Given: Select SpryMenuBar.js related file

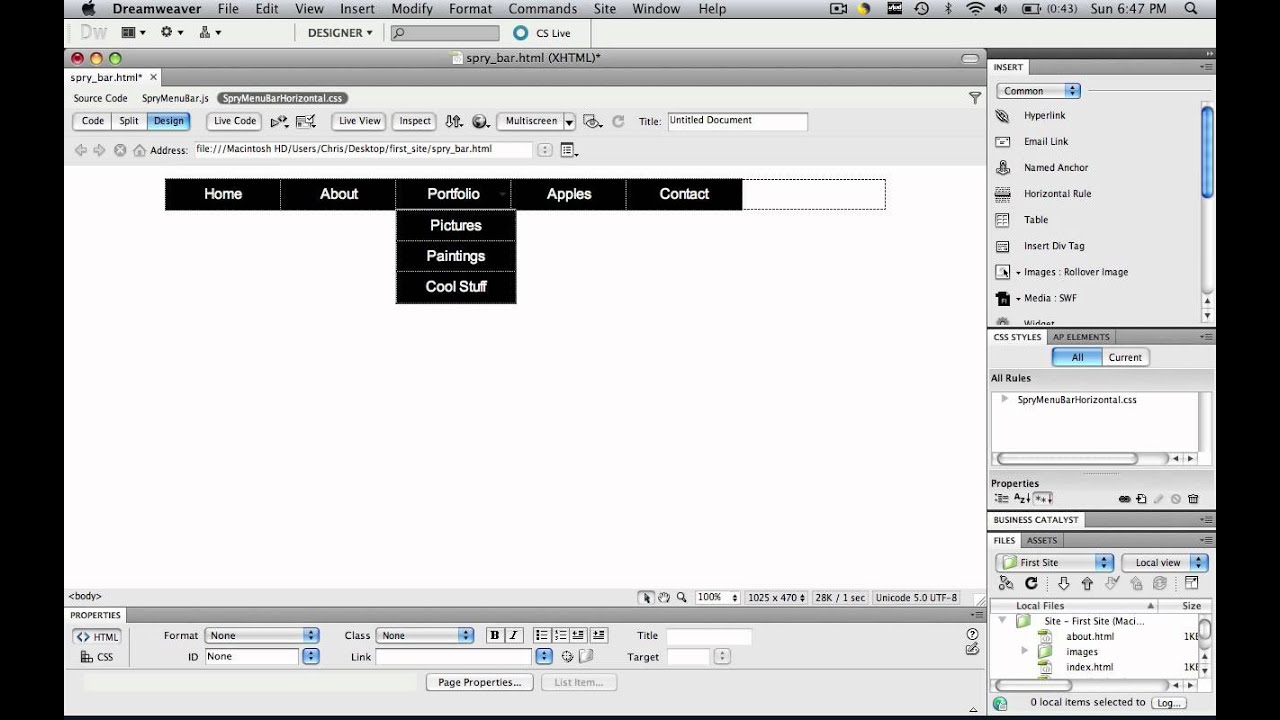Looking at the screenshot, I should tap(175, 98).
